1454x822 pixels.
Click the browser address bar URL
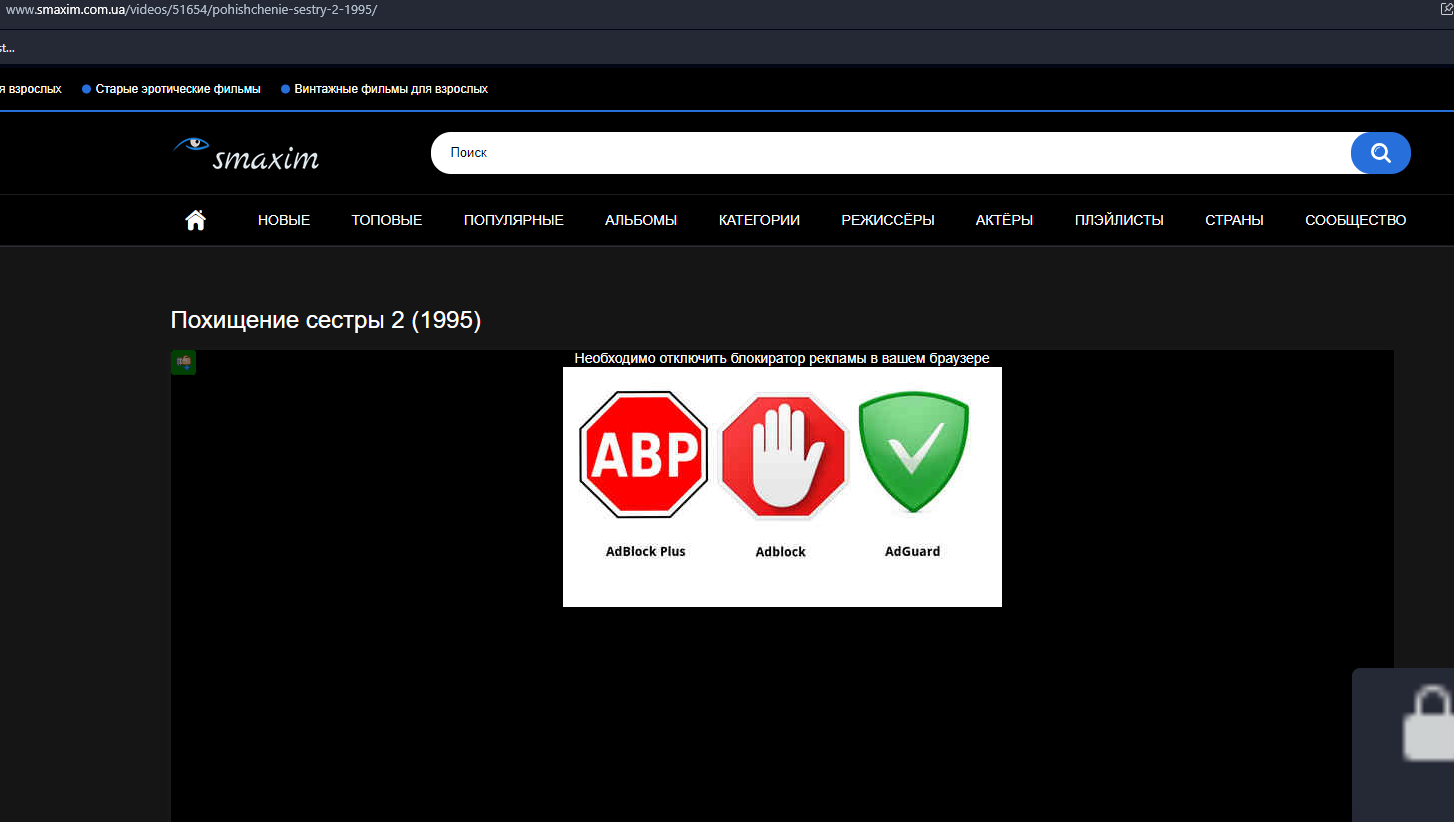point(192,10)
